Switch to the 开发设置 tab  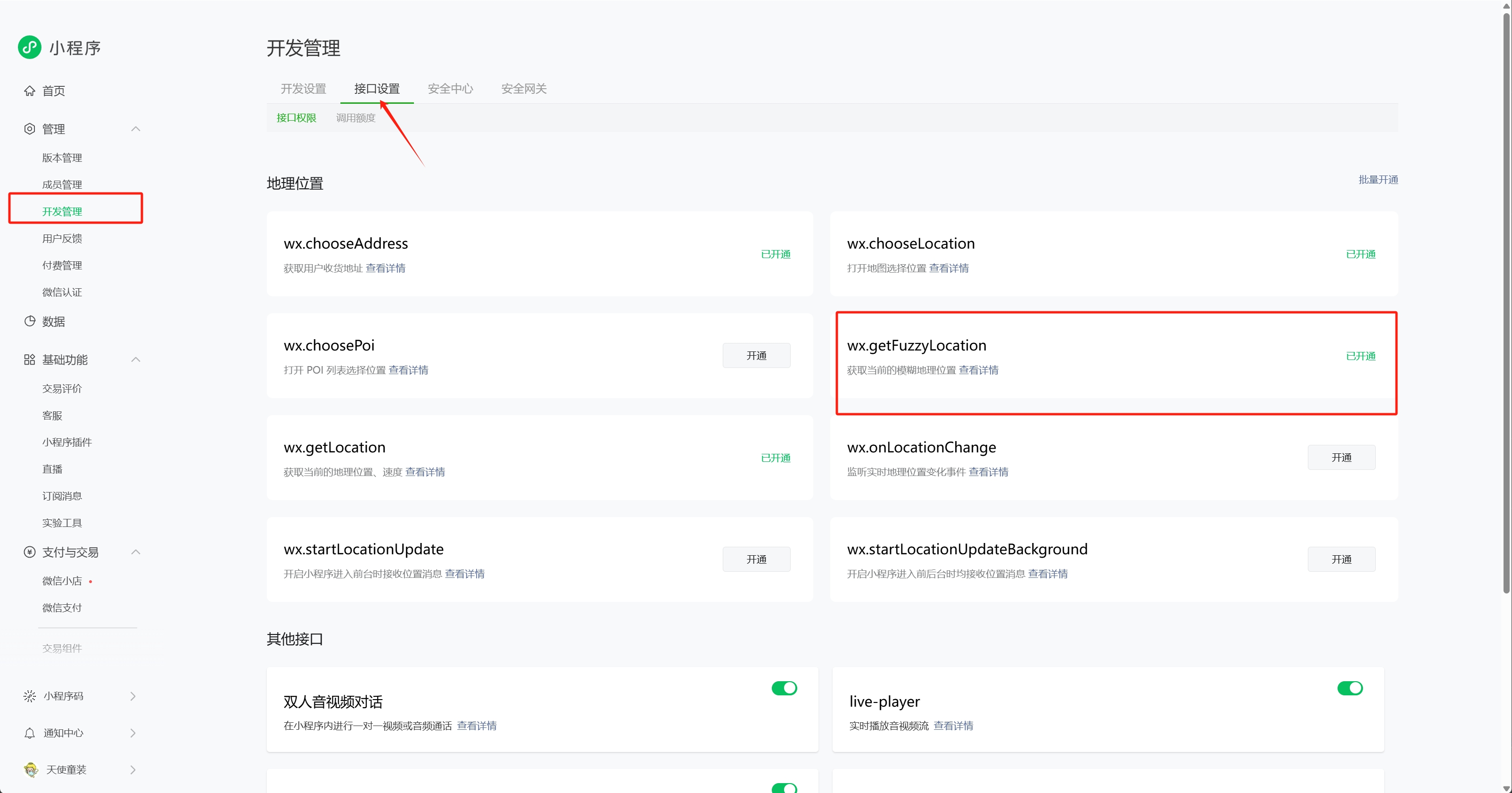click(x=304, y=89)
